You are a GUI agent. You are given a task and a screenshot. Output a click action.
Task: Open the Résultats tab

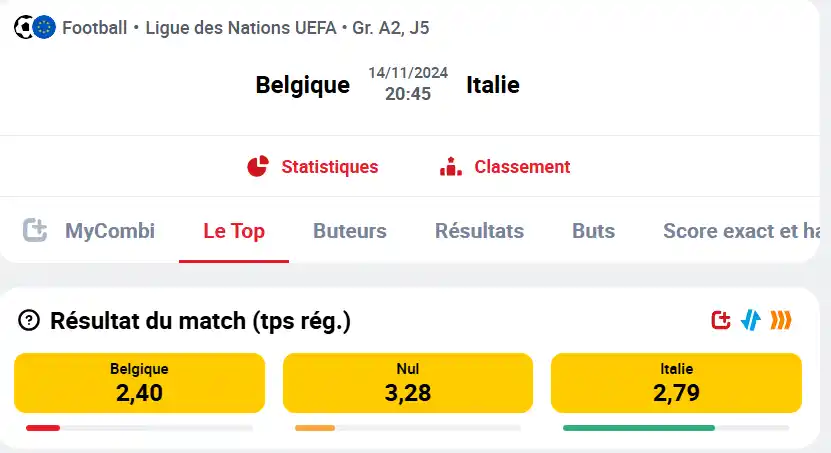coord(480,231)
